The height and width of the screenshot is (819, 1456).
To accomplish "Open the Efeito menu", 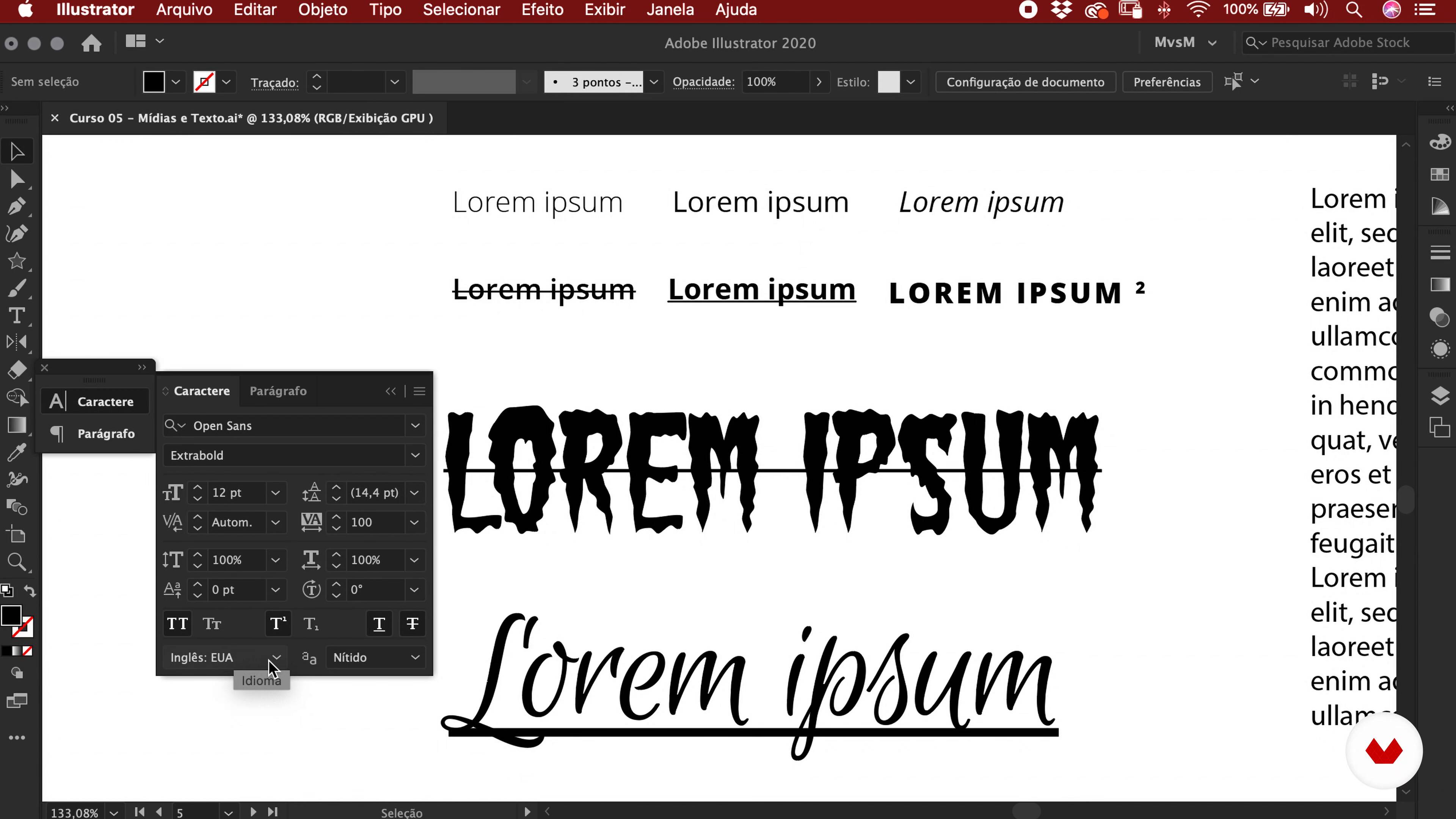I will 542,9.
